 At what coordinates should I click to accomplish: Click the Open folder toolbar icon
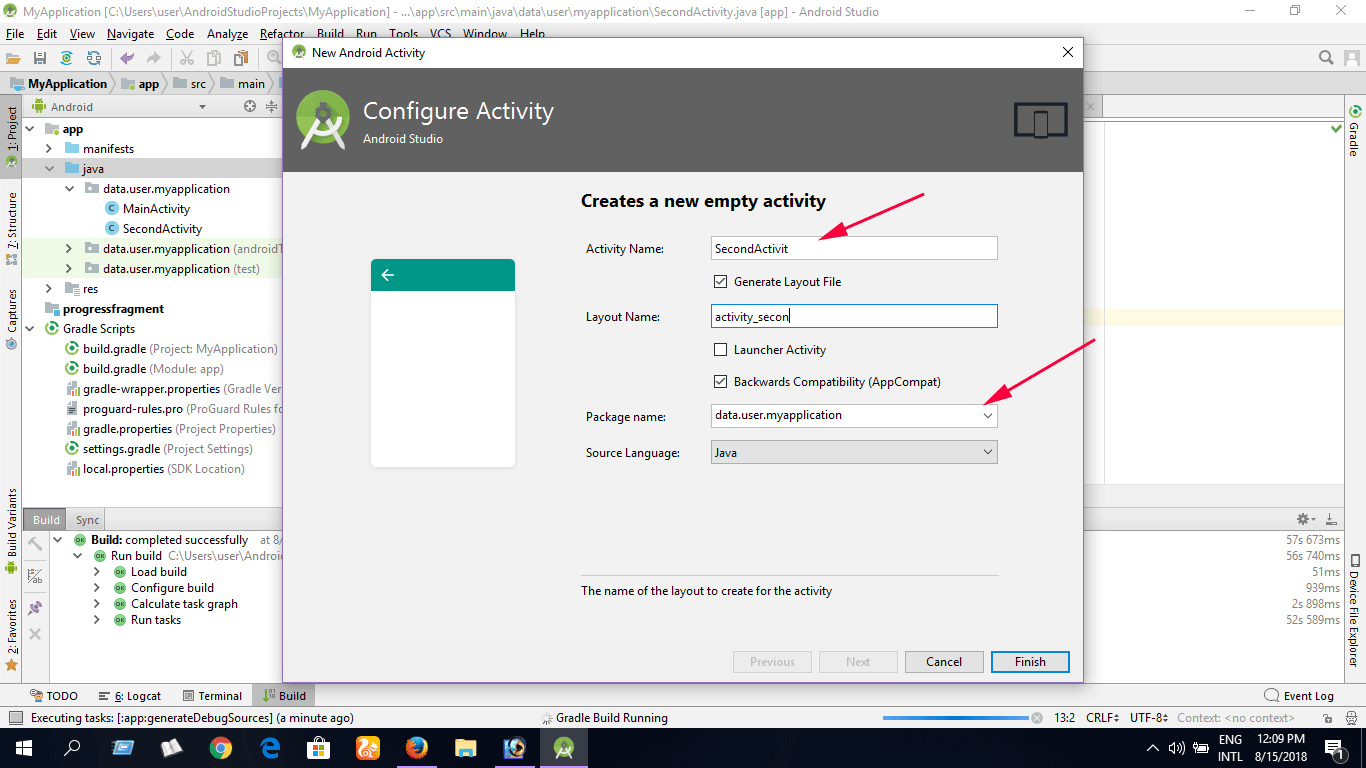coord(14,59)
